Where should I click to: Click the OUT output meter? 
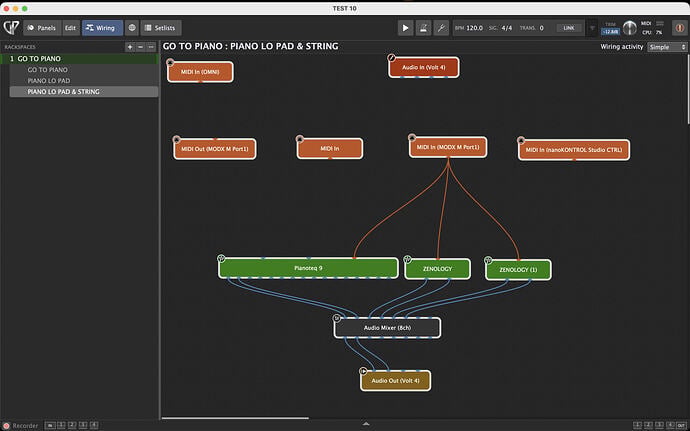pos(681,425)
